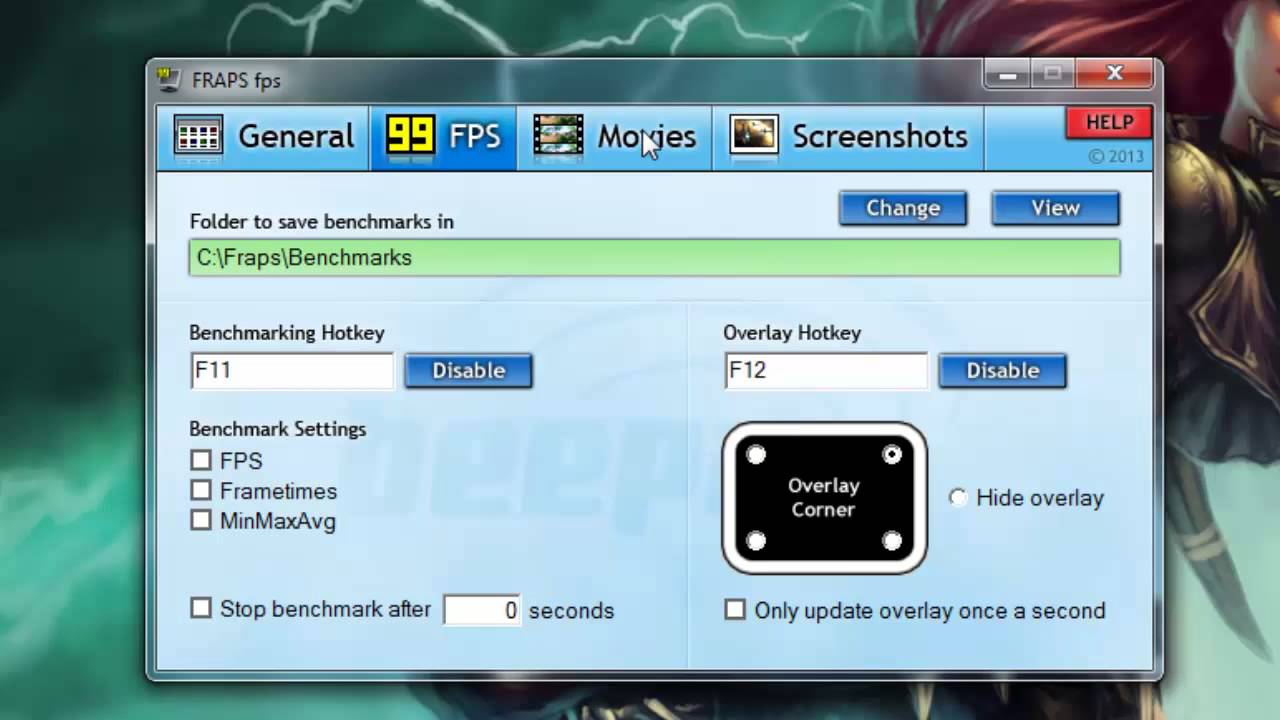Enable the FPS benchmark checkbox
The image size is (1280, 720).
pos(201,460)
